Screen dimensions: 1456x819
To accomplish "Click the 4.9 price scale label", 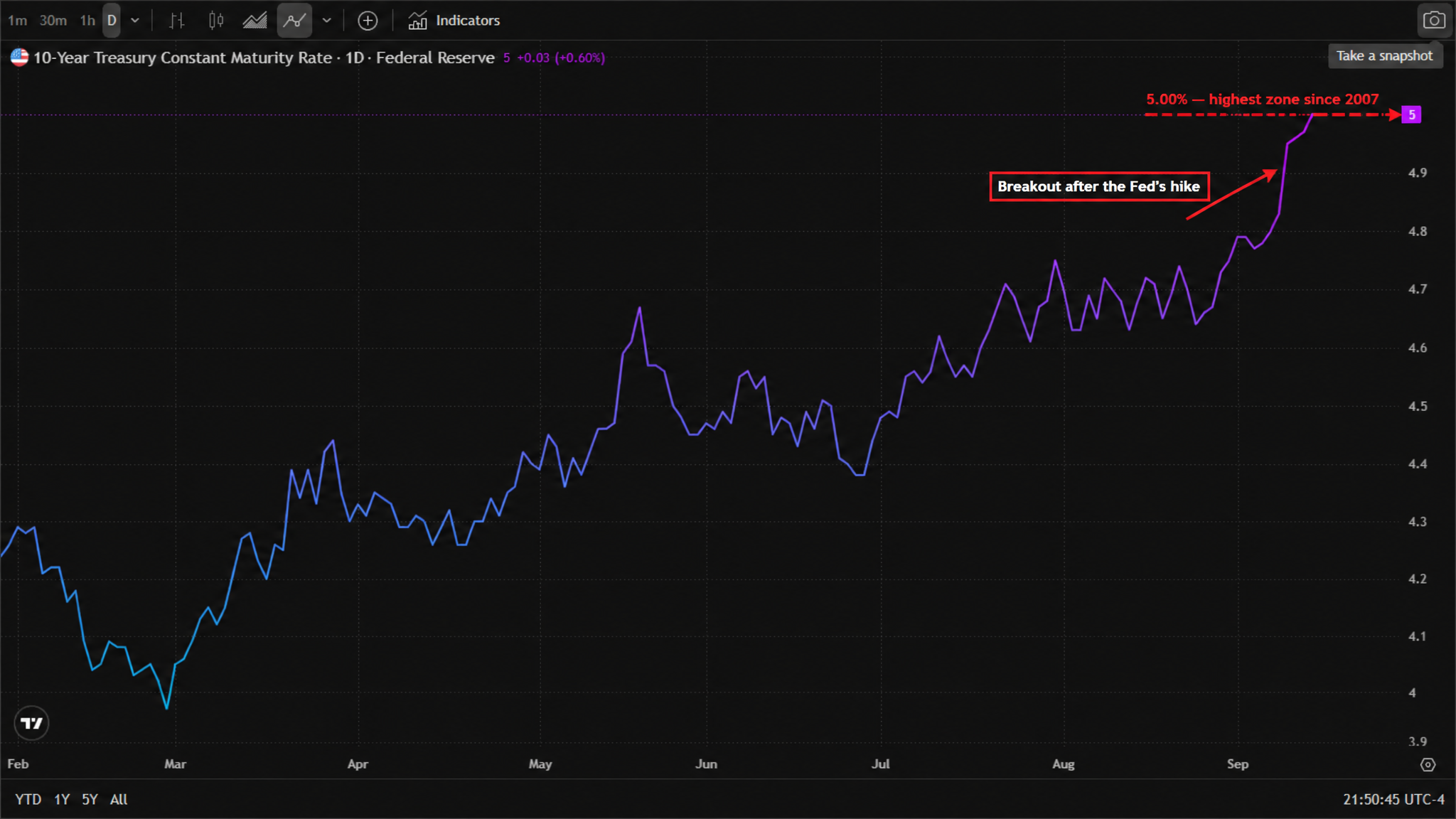I will point(1417,173).
